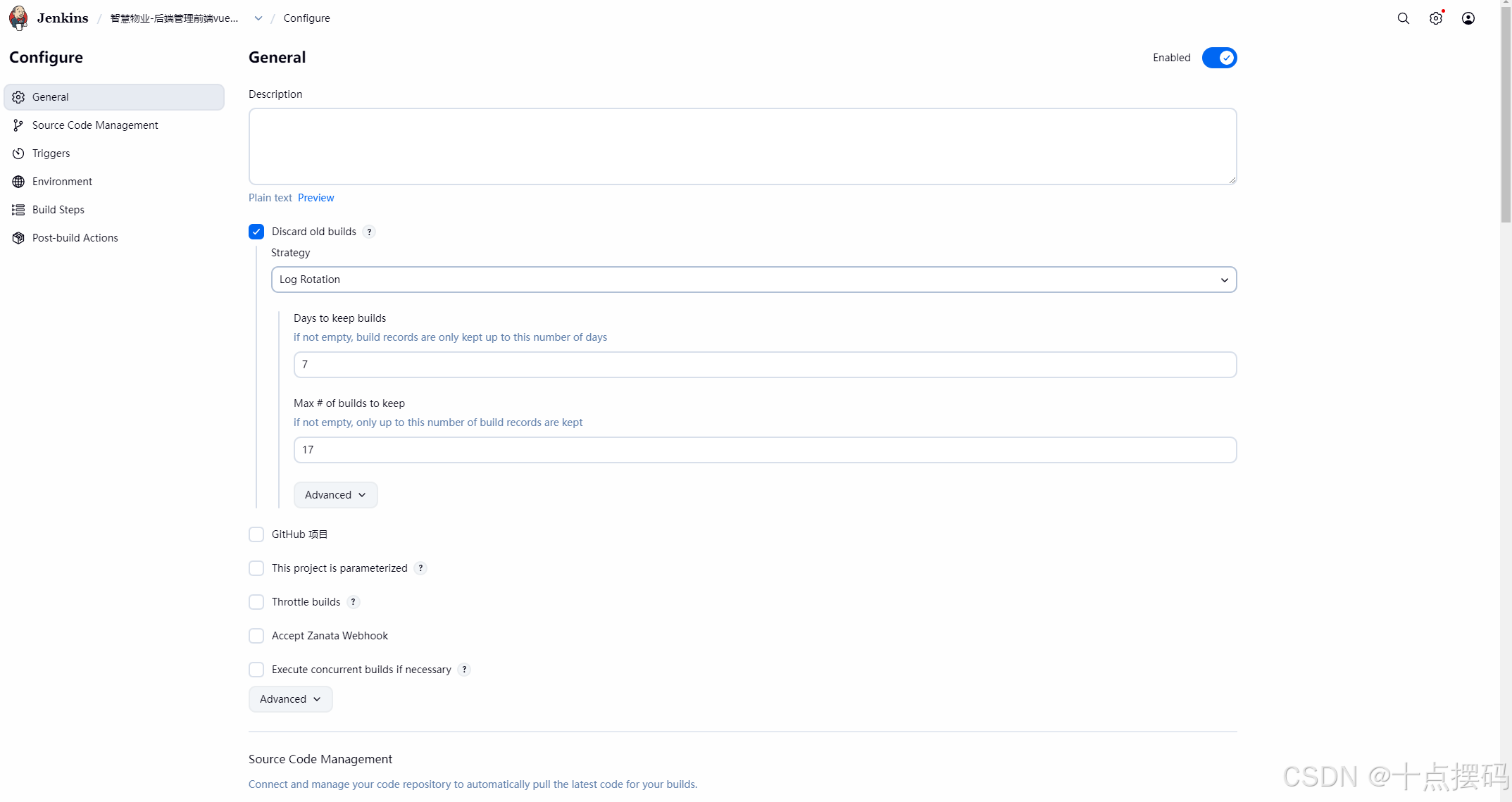
Task: Click the user account icon
Action: (x=1468, y=18)
